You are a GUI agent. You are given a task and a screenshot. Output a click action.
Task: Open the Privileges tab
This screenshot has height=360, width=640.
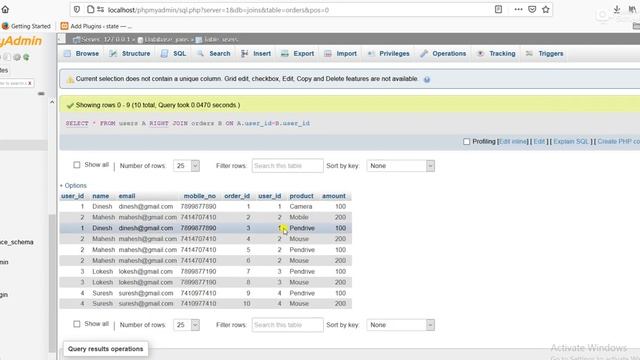point(388,53)
